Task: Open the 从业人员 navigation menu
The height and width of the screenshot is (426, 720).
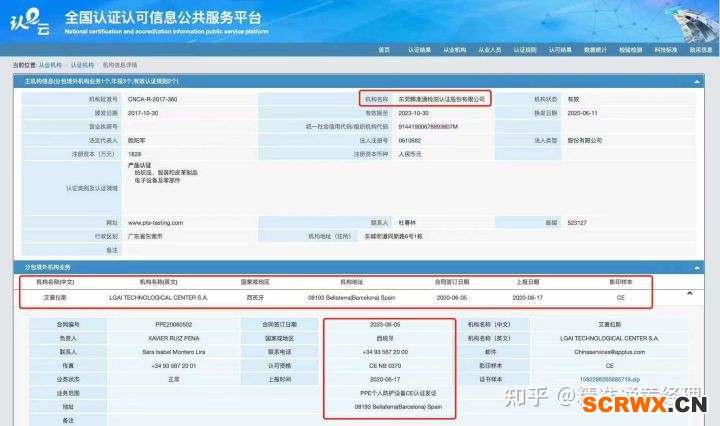Action: 489,50
